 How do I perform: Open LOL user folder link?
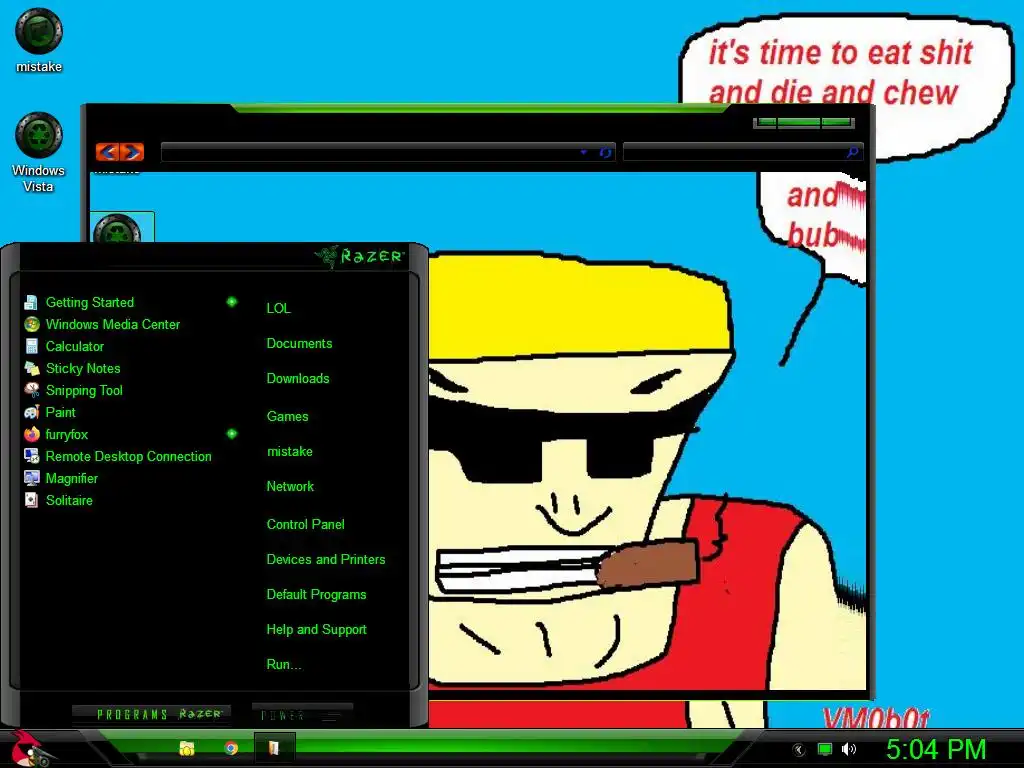coord(278,308)
